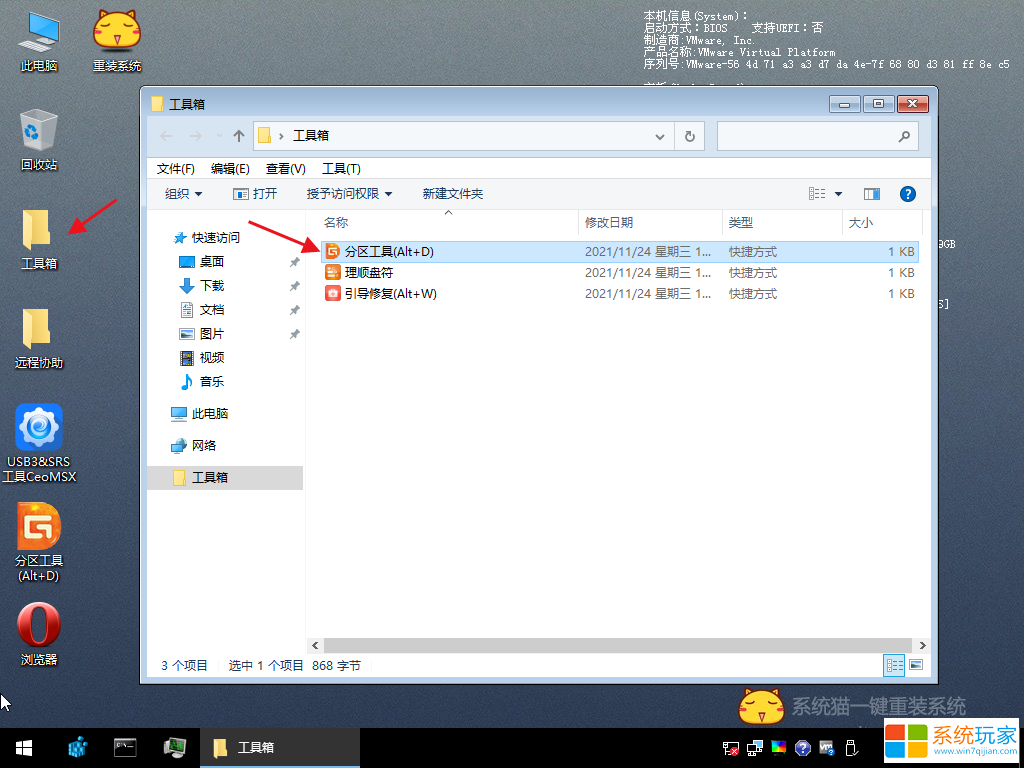
Task: Click the help question-mark tray icon
Action: point(803,748)
